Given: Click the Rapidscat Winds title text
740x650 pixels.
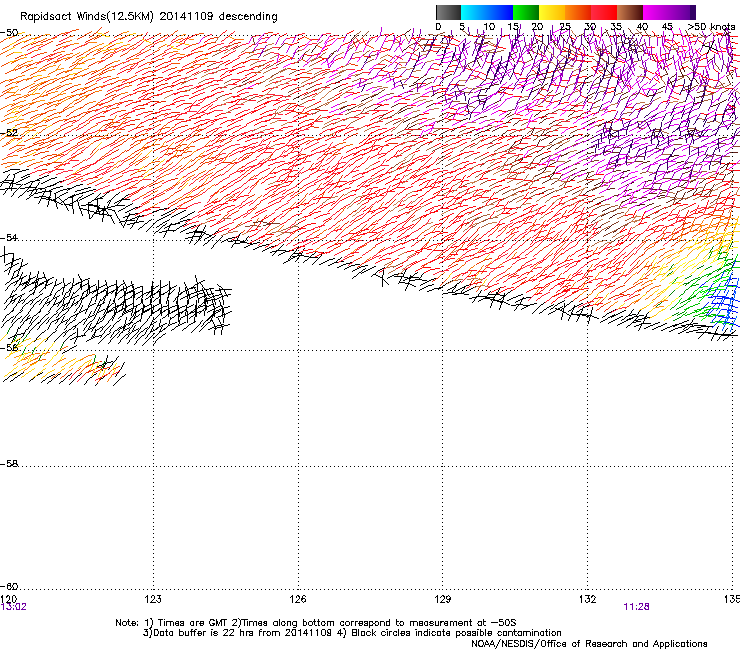Looking at the screenshot, I should click(149, 16).
